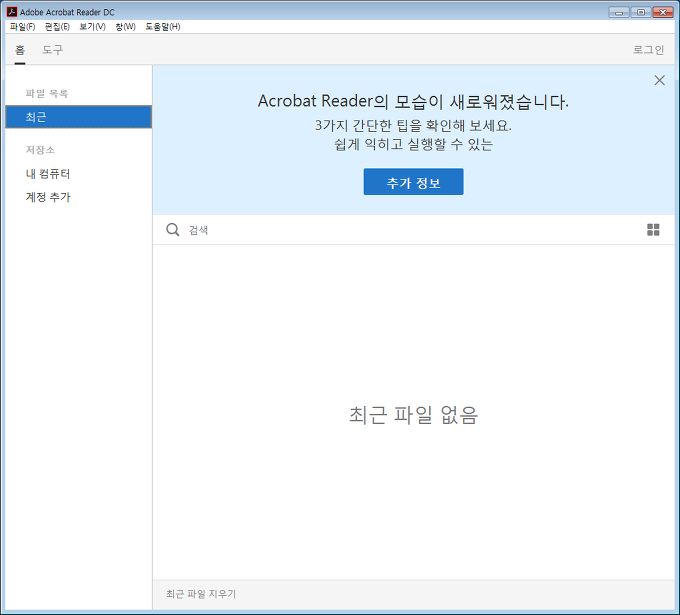The height and width of the screenshot is (615, 680).
Task: Open the 편집(E) menu
Action: click(x=57, y=27)
